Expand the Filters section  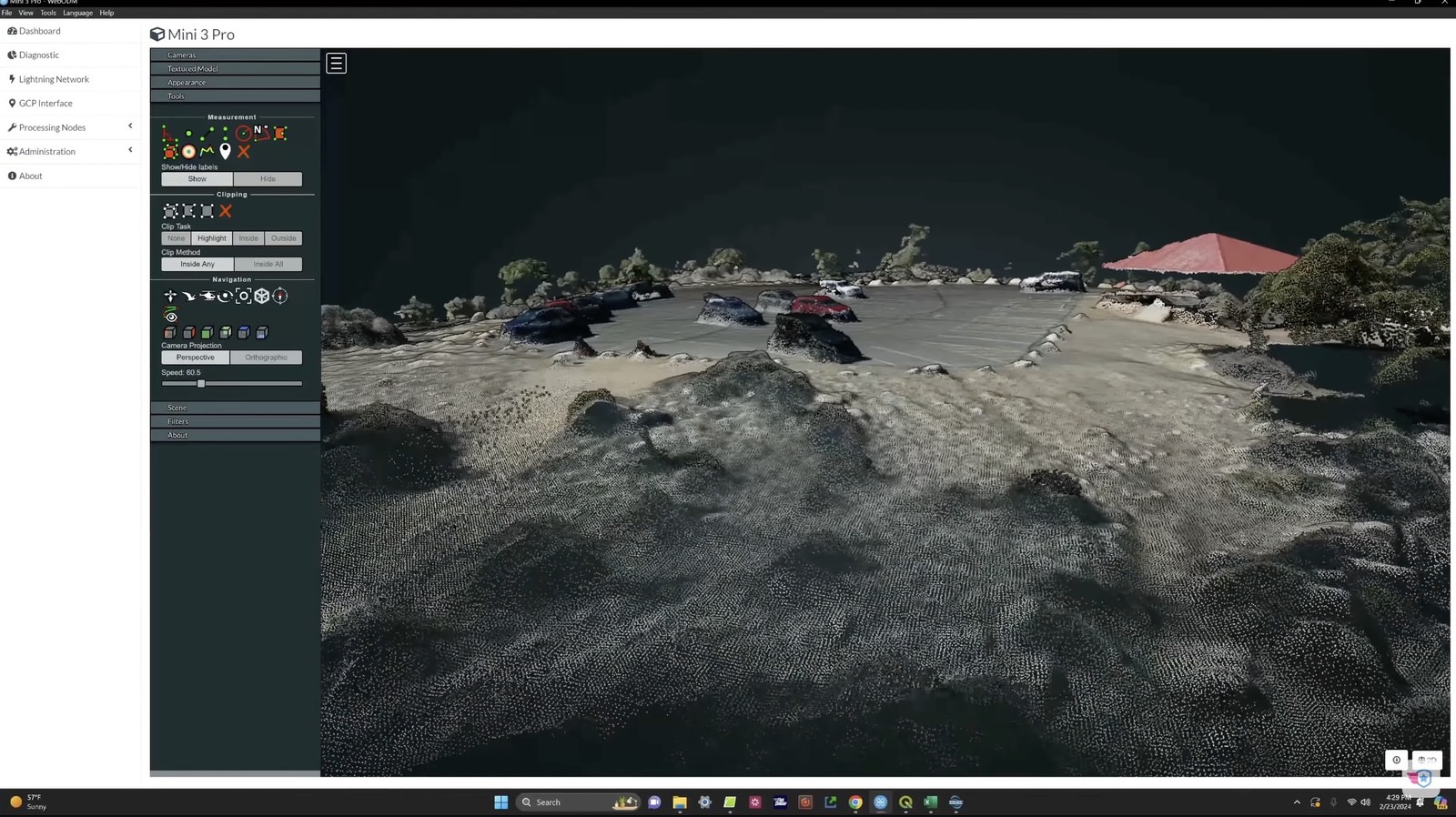pos(235,421)
